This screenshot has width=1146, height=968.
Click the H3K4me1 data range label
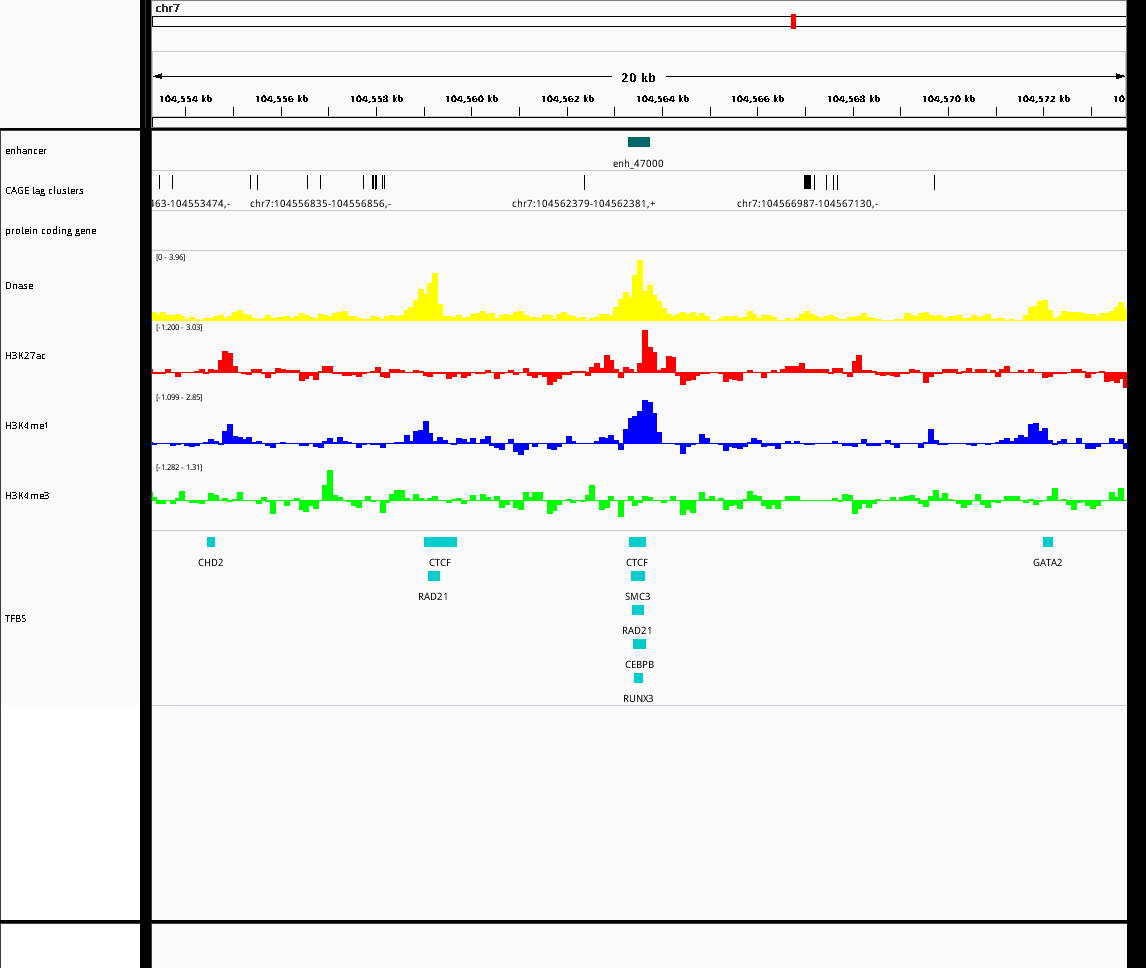coord(179,397)
